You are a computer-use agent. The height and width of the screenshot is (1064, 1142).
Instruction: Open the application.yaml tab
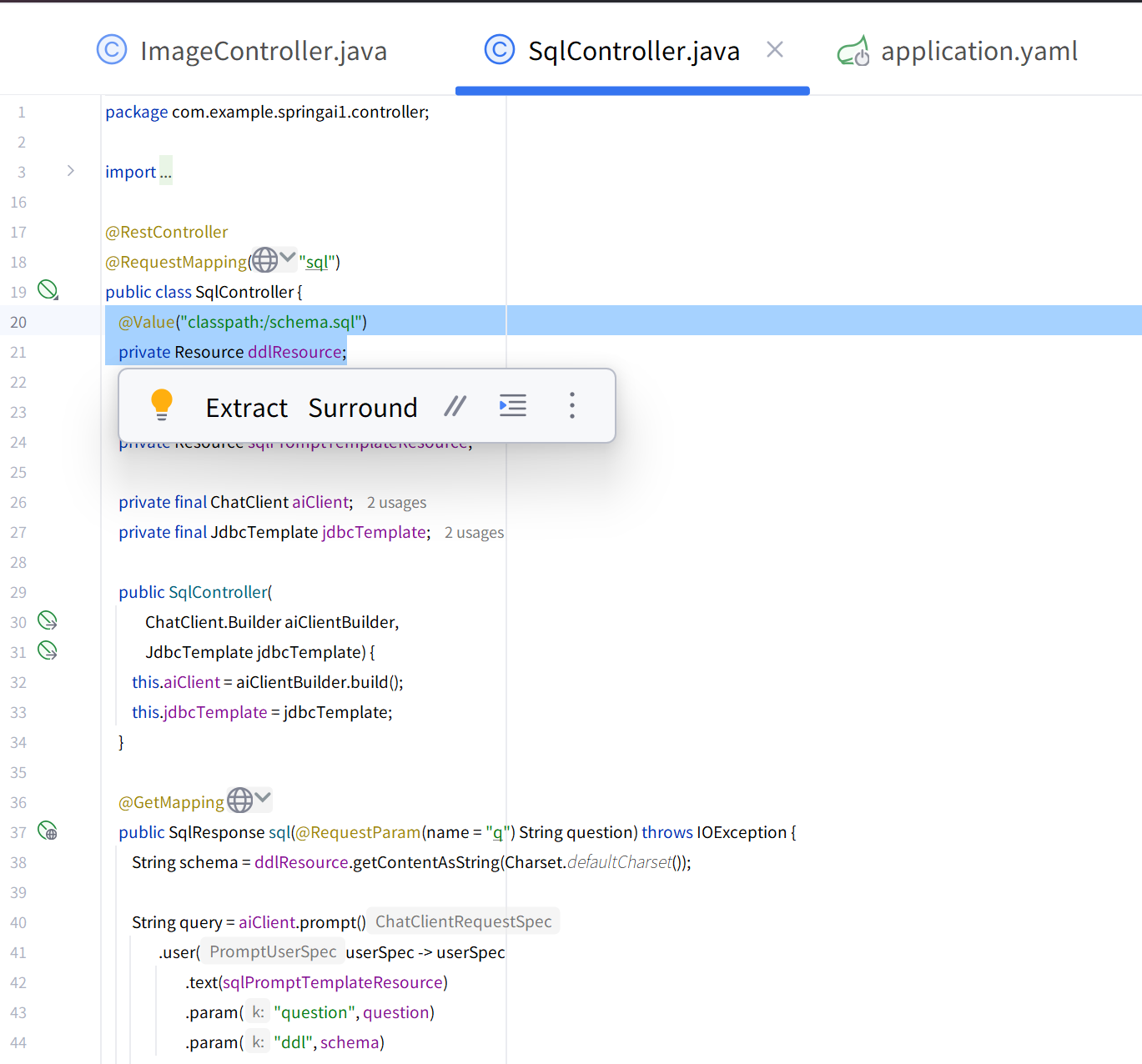pos(957,51)
